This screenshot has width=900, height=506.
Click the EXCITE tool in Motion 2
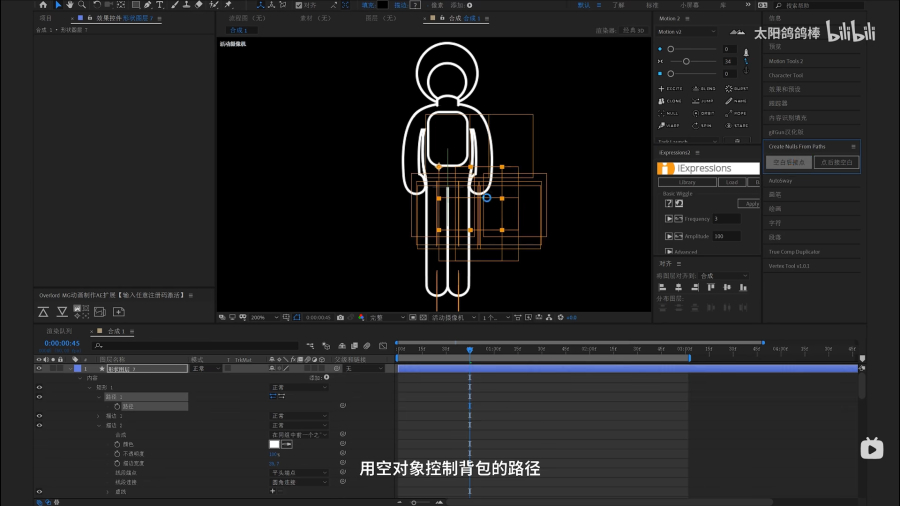tap(670, 88)
